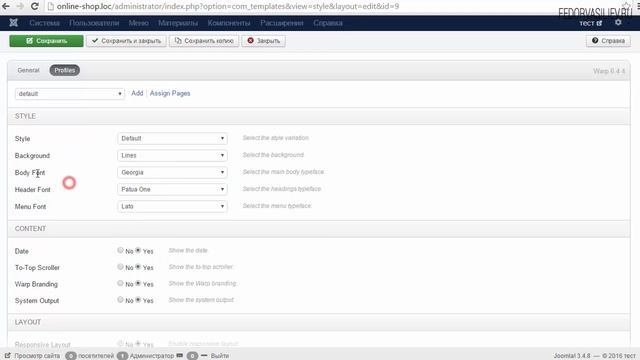This screenshot has width=640, height=360.
Task: Open the Расширения menu
Action: tap(282, 23)
